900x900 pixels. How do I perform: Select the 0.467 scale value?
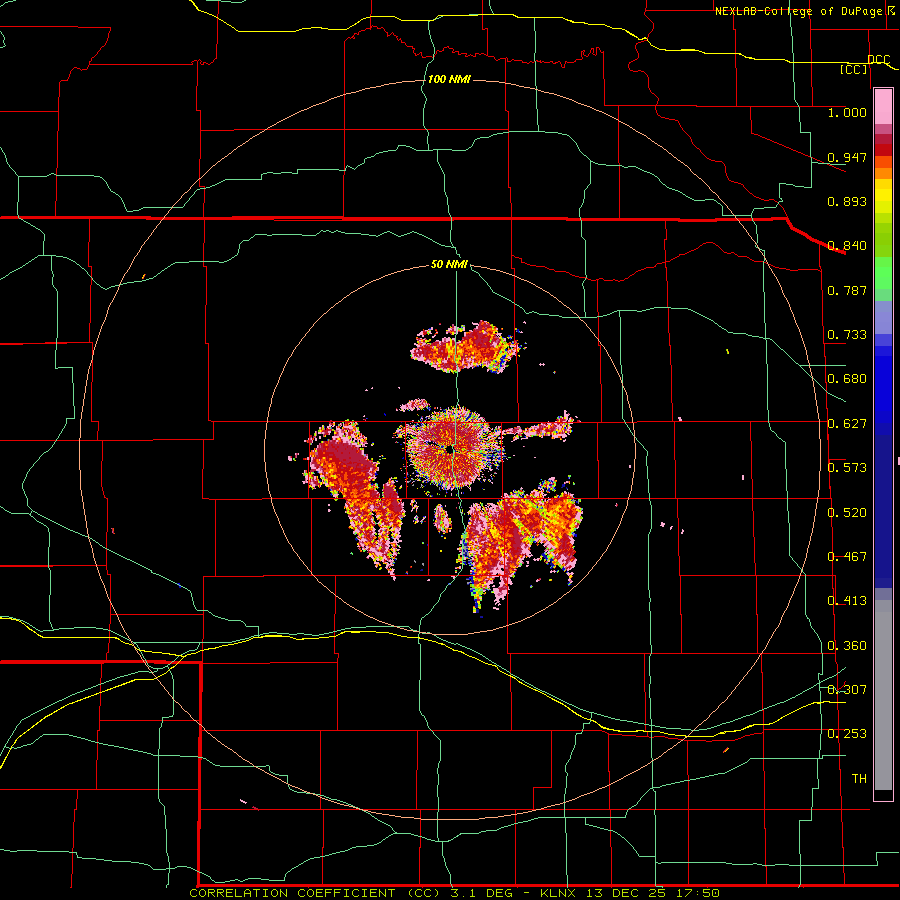[847, 557]
